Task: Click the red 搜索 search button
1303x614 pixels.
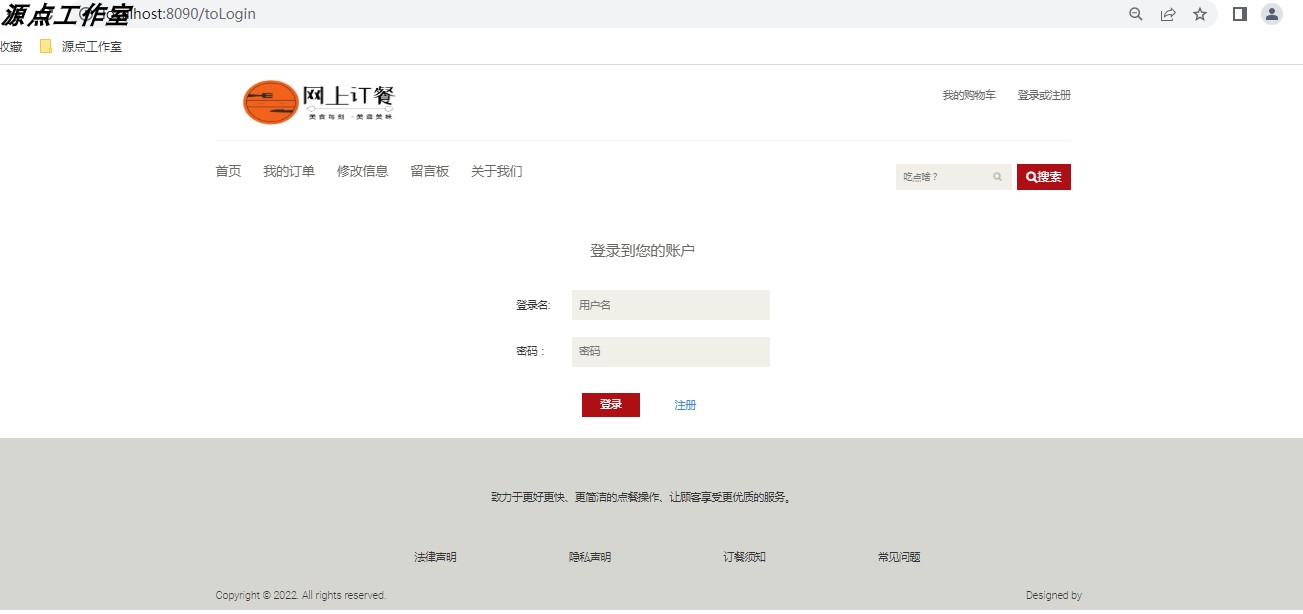Action: point(1043,176)
